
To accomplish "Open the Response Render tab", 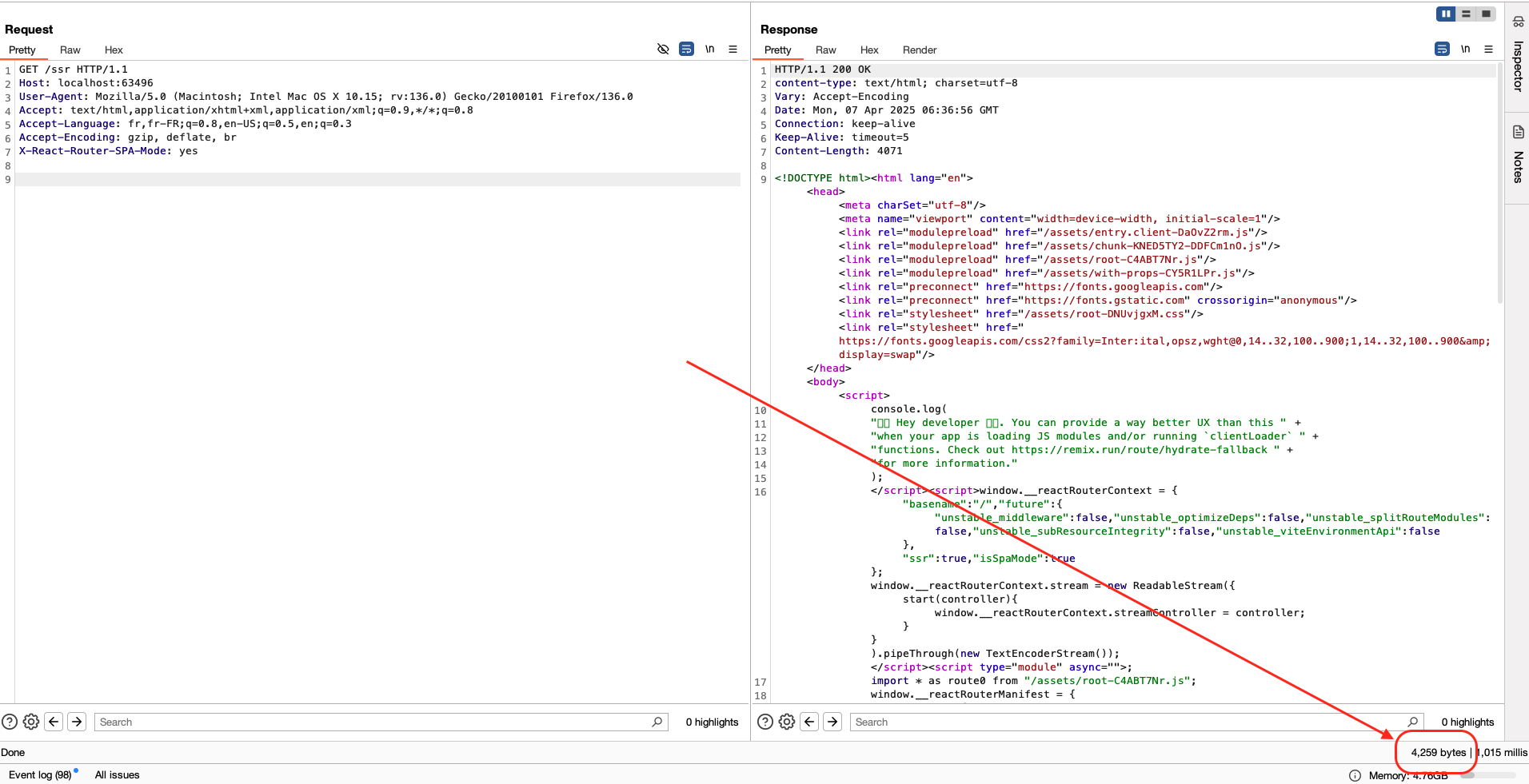I will tap(920, 50).
